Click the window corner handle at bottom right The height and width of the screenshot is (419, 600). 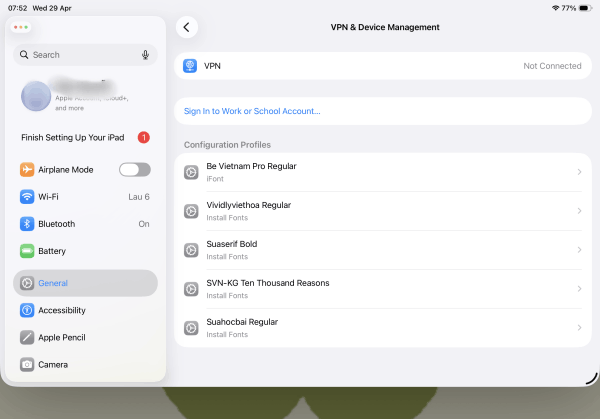pos(592,378)
